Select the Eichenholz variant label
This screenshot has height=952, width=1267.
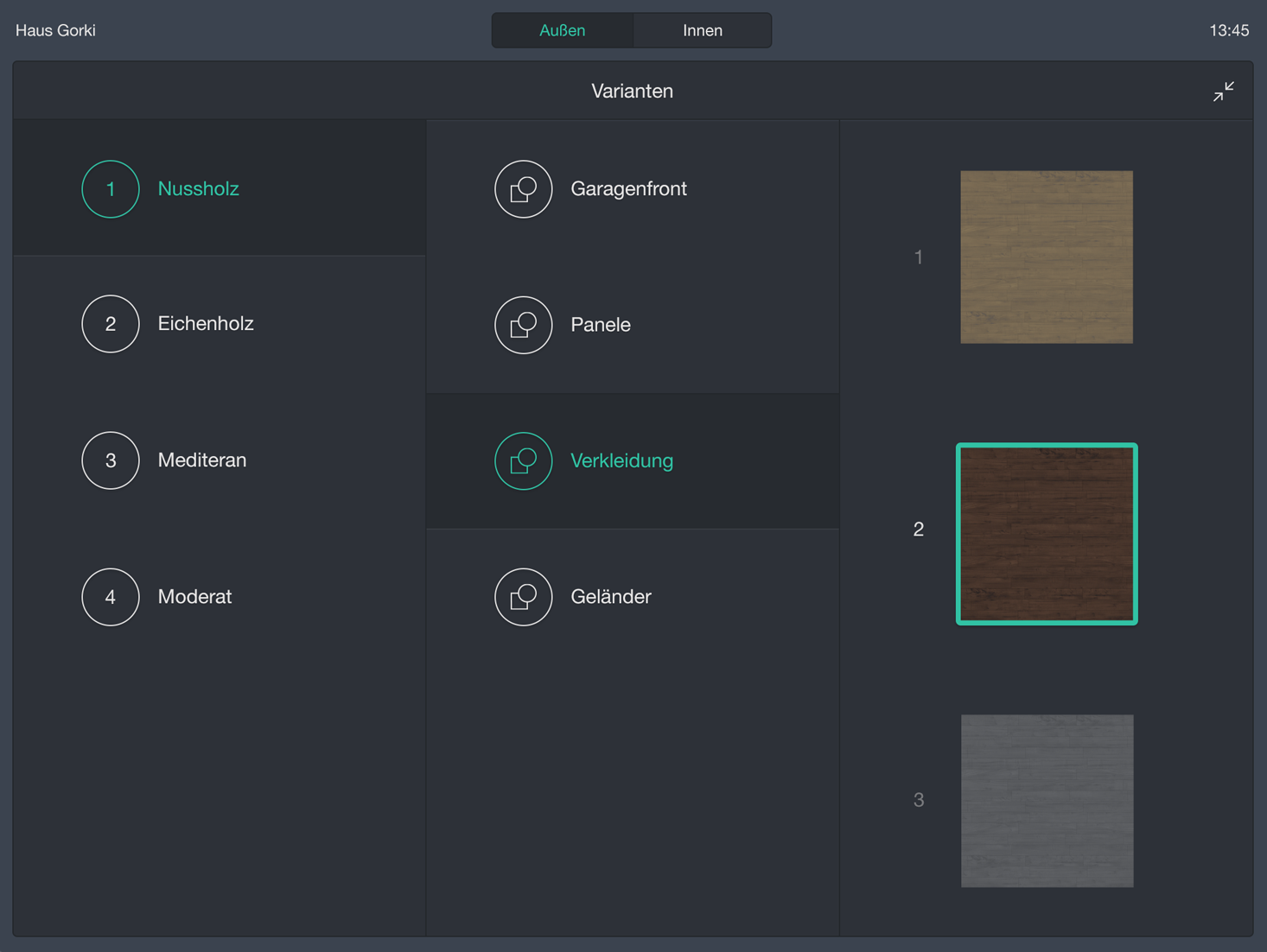click(x=206, y=324)
